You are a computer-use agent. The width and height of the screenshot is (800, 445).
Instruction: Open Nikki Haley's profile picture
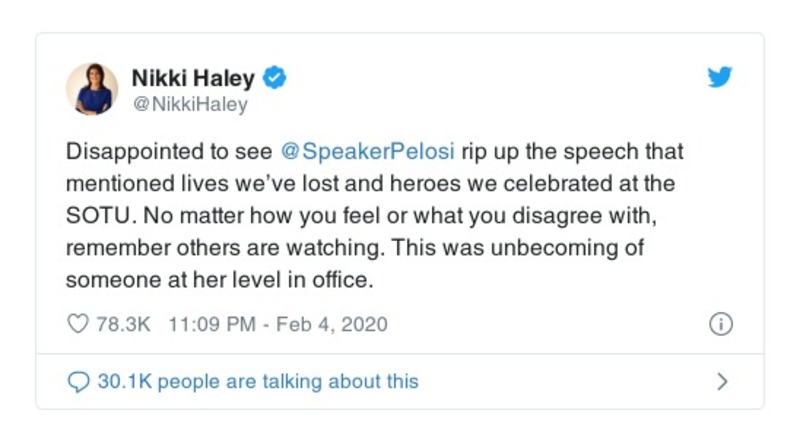pyautogui.click(x=92, y=89)
